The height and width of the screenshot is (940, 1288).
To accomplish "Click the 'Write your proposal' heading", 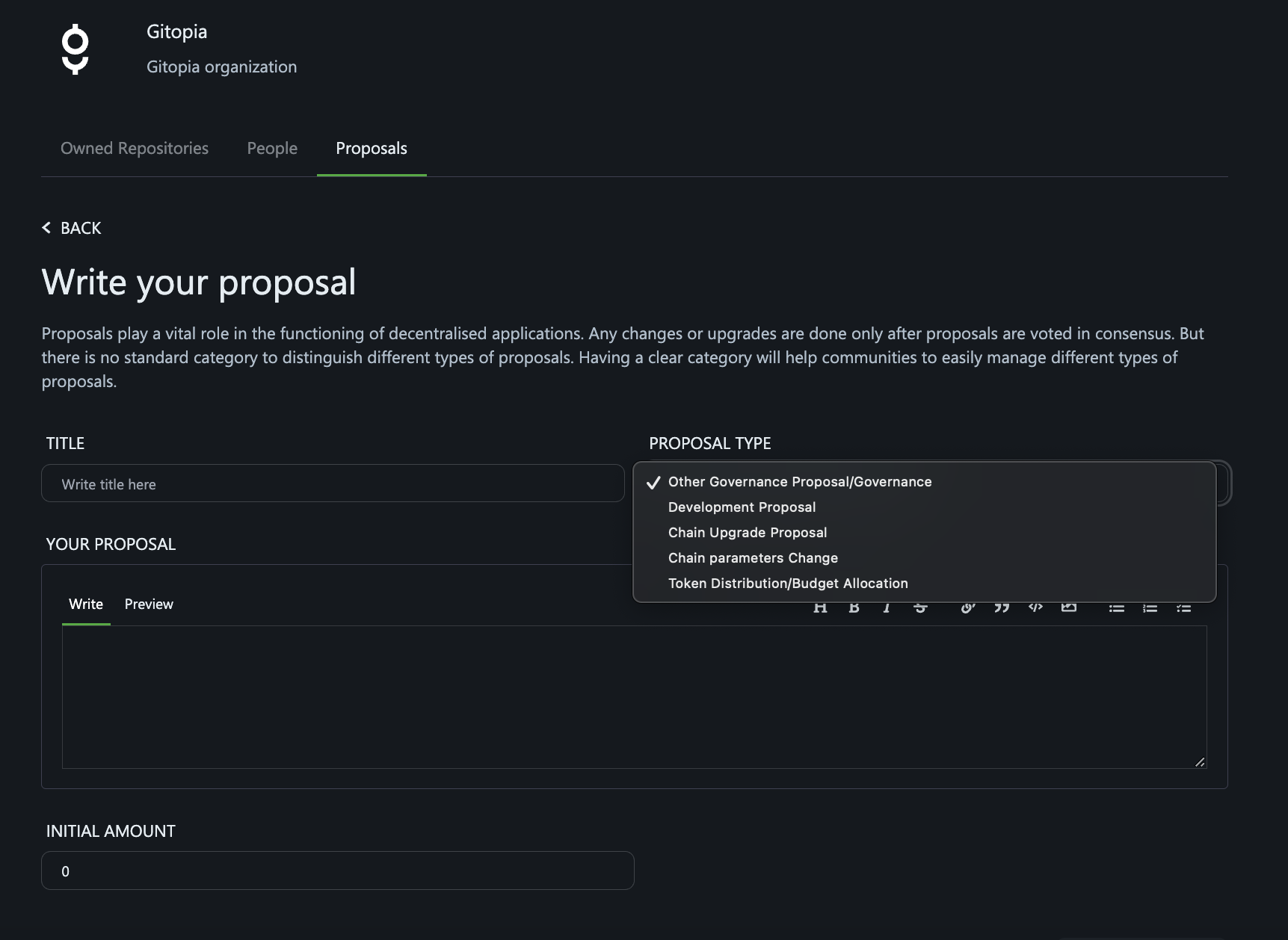I will pyautogui.click(x=199, y=282).
